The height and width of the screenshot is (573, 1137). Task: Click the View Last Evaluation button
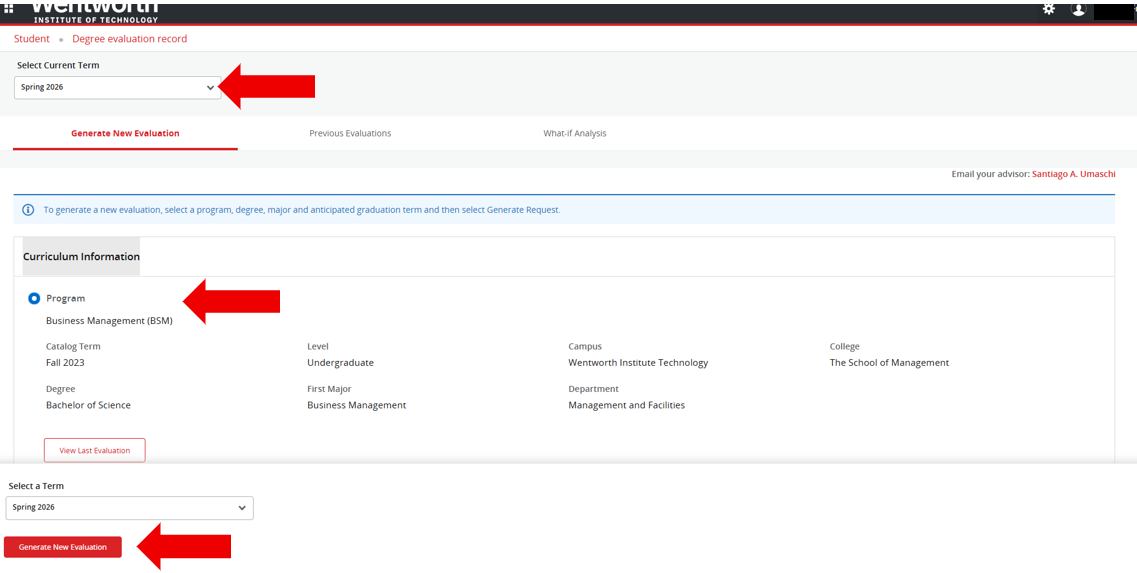pos(94,450)
